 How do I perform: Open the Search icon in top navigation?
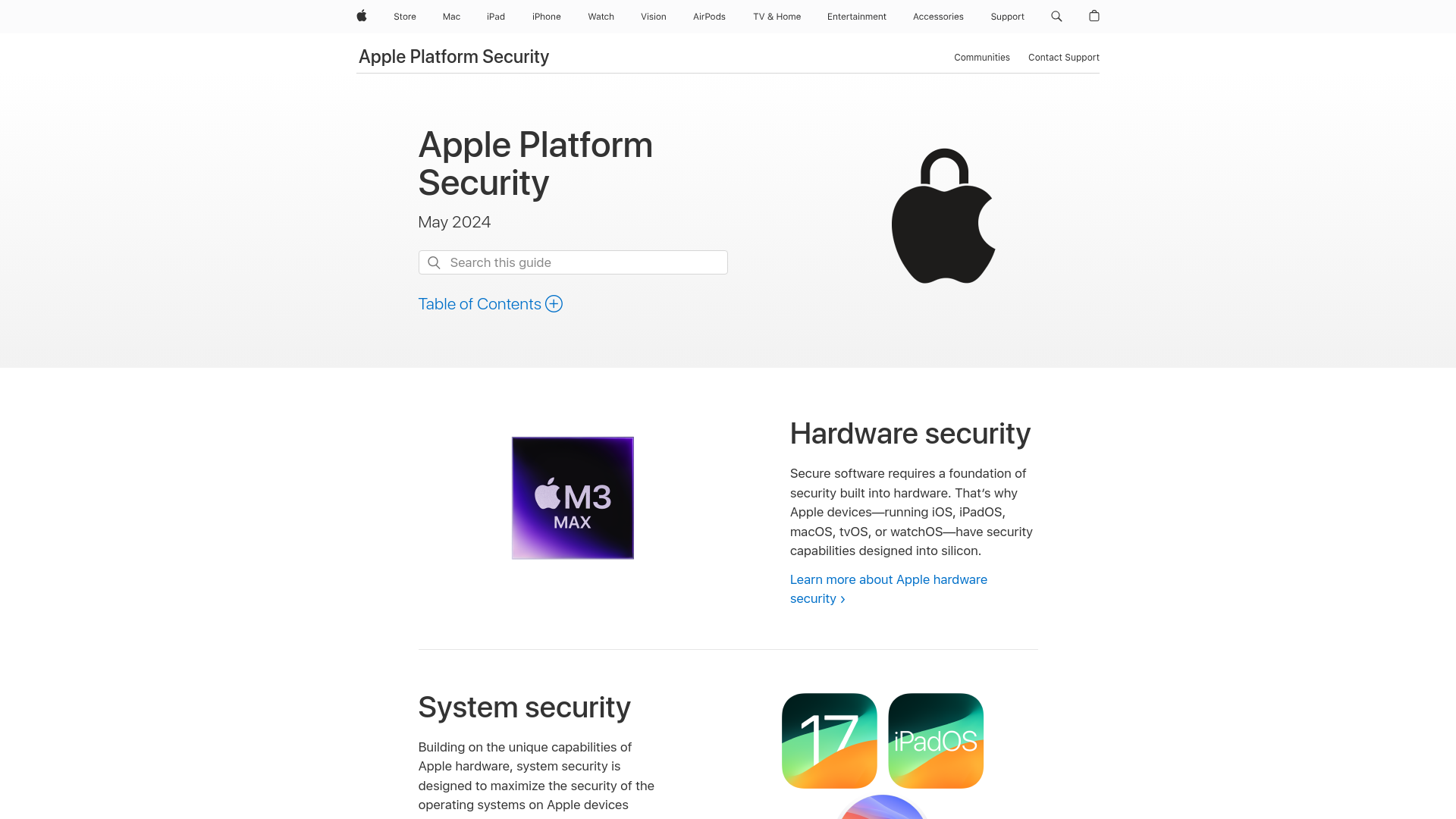[x=1056, y=16]
